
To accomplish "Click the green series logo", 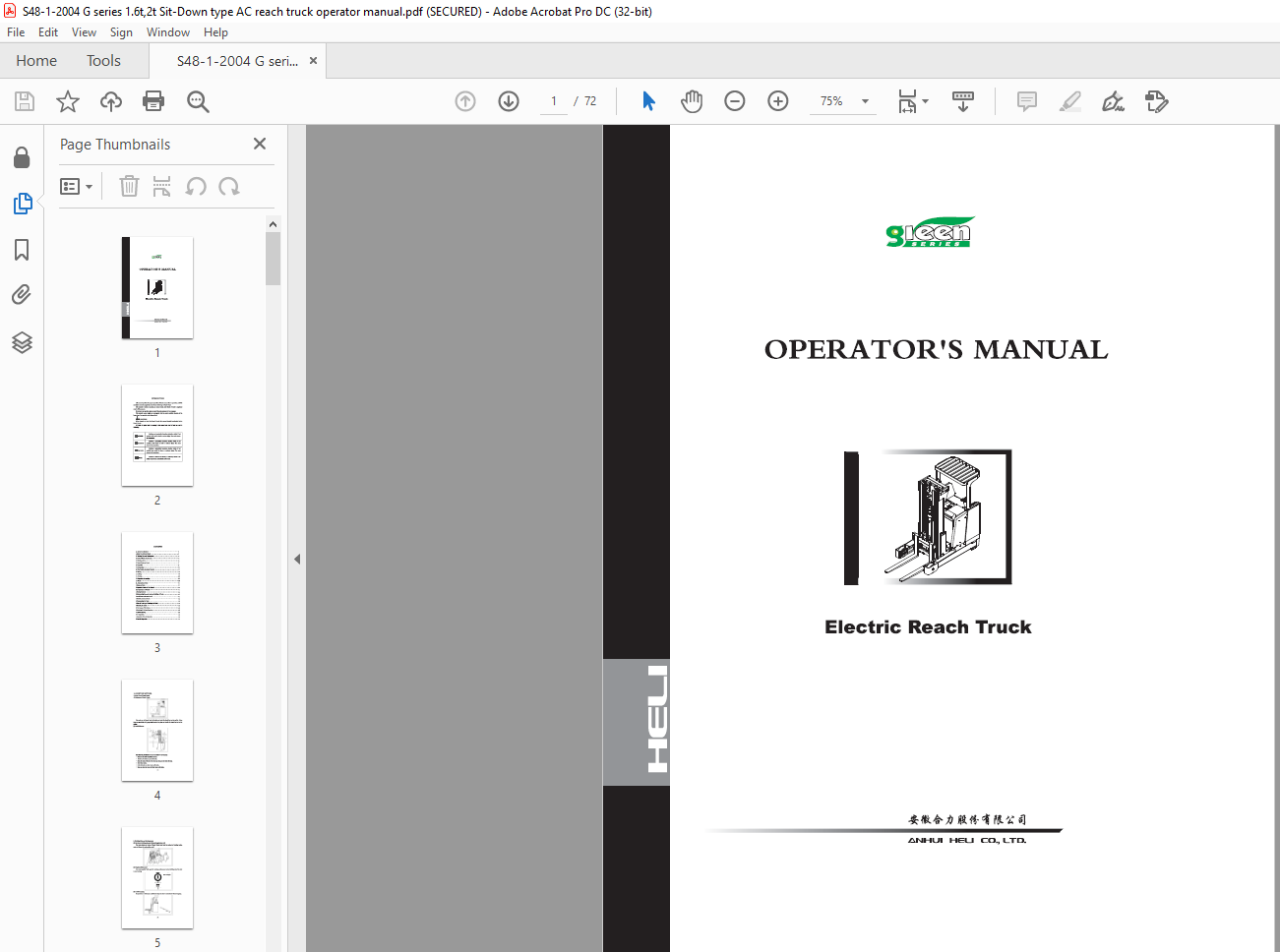I will pyautogui.click(x=930, y=232).
